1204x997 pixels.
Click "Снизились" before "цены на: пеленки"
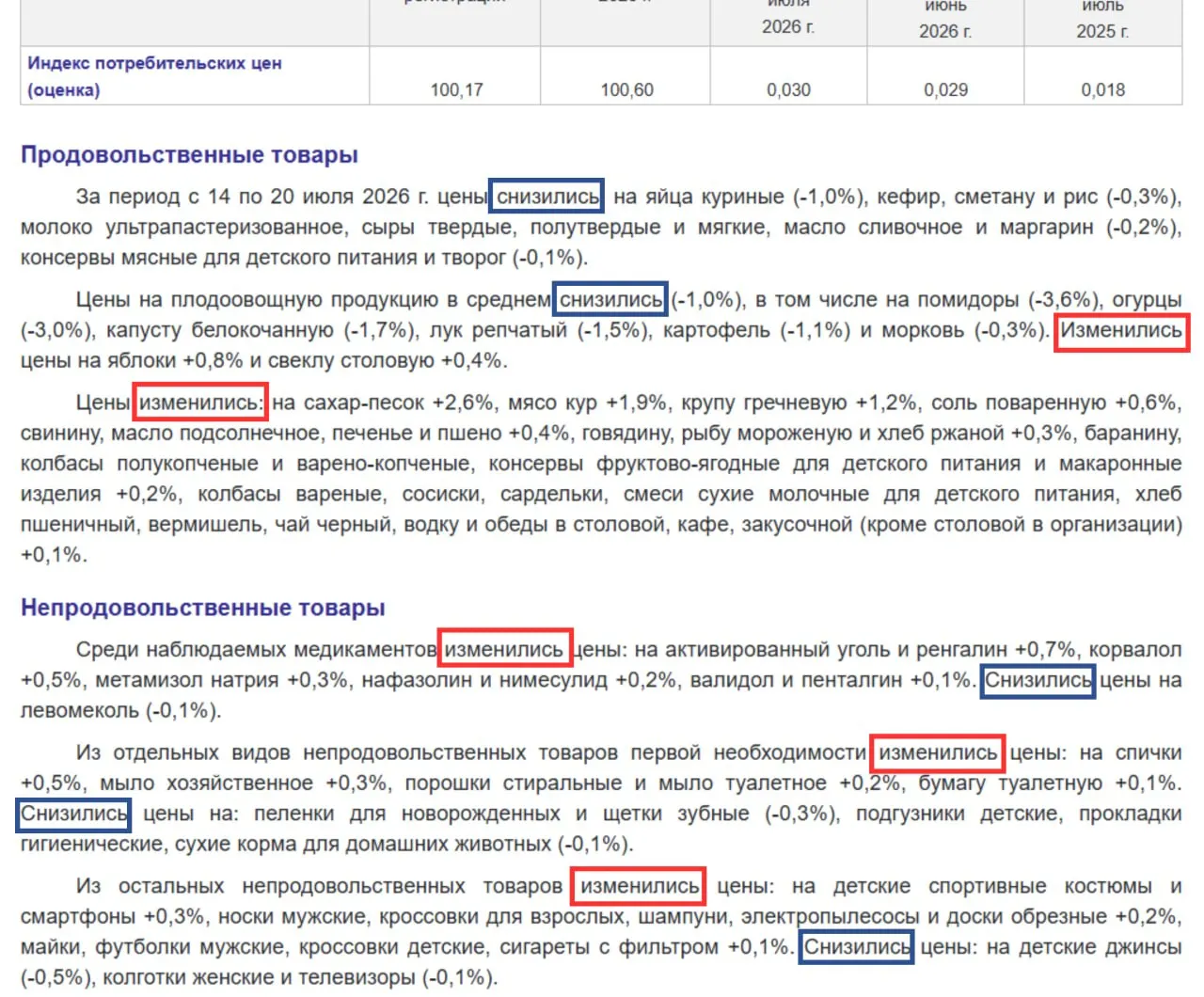click(73, 815)
